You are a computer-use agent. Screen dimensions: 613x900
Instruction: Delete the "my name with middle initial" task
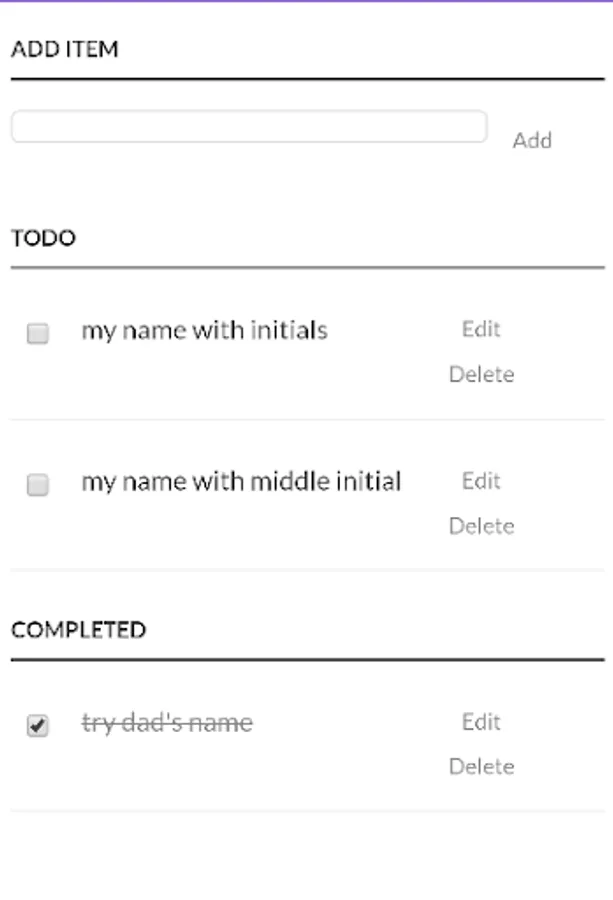click(x=481, y=526)
